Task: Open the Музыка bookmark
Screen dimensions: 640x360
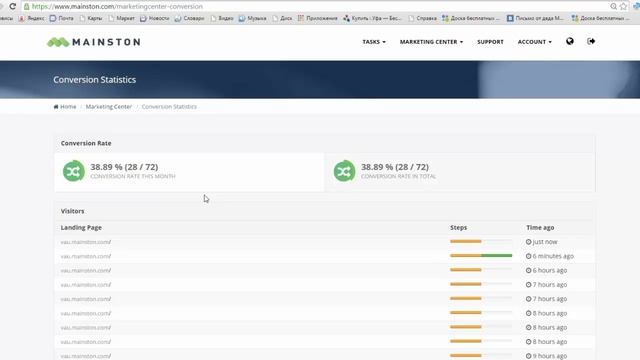Action: [x=253, y=18]
